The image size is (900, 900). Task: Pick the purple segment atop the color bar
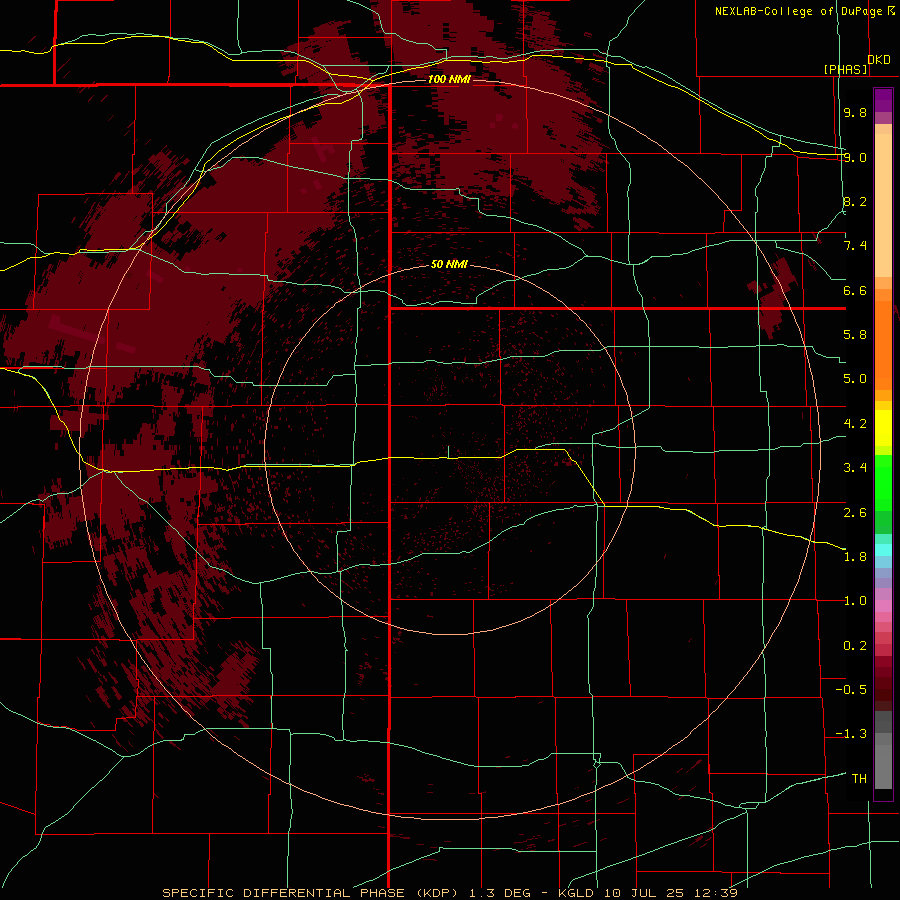click(883, 100)
